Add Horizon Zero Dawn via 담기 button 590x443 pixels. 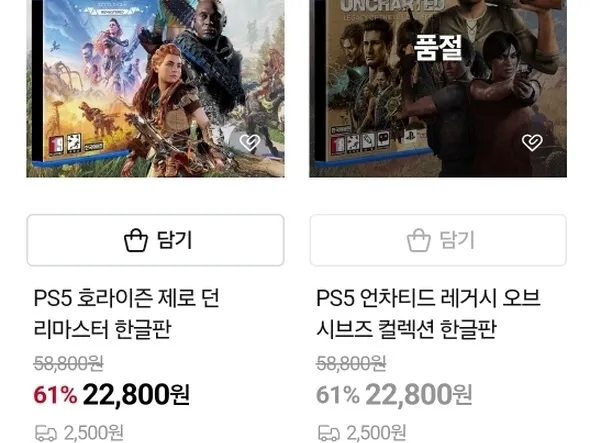point(155,240)
